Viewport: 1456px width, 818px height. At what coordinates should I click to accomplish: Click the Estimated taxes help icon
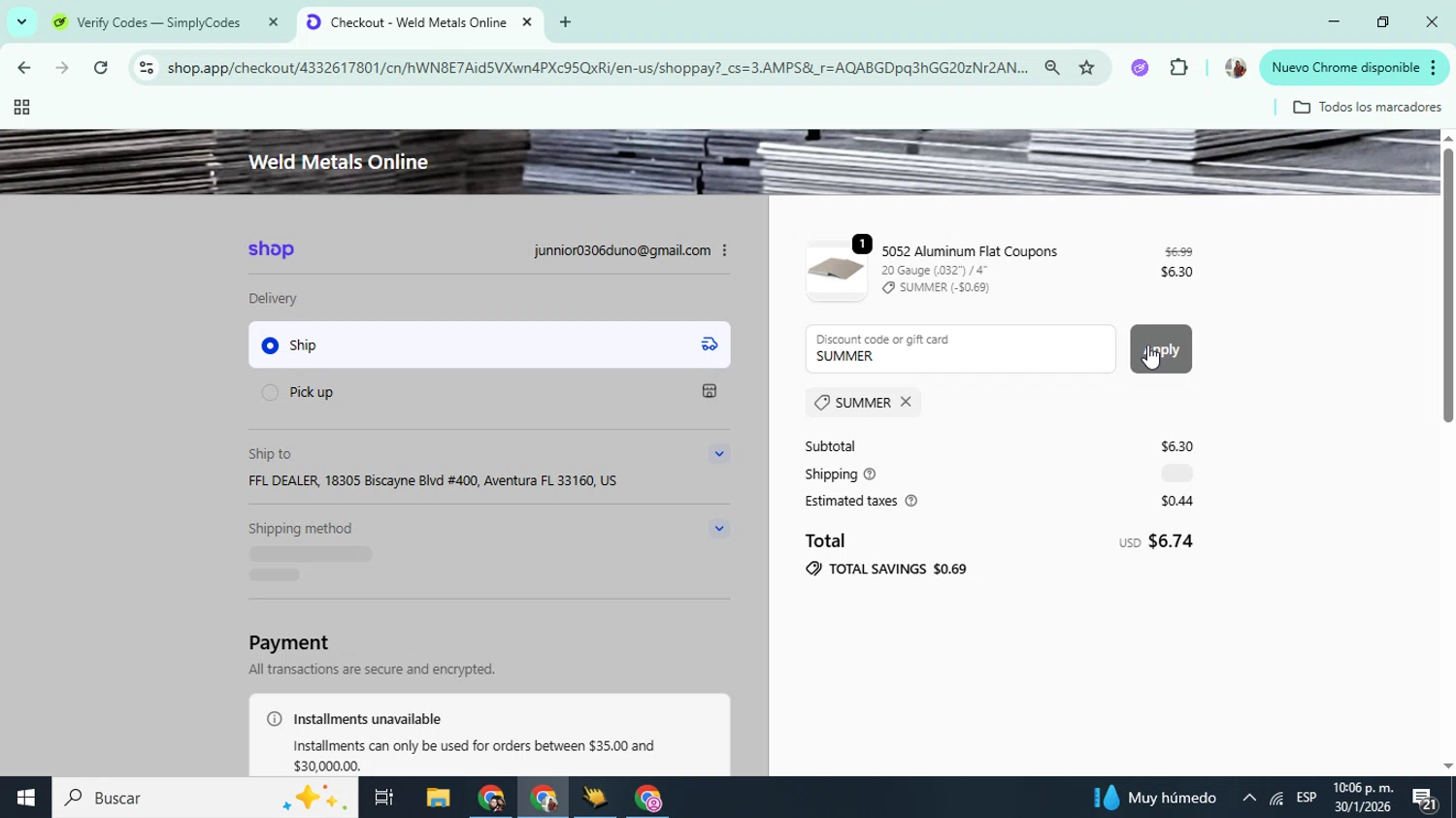pyautogui.click(x=910, y=501)
